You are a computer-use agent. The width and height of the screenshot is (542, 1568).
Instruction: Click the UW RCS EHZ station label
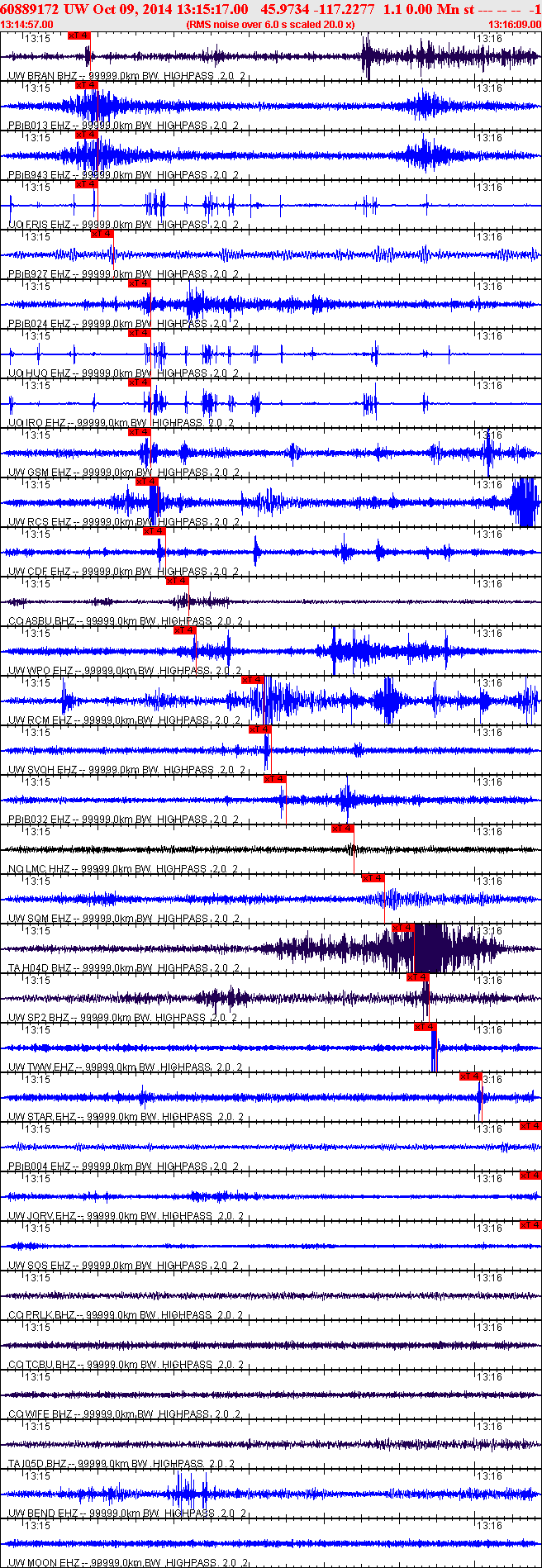coord(40,522)
